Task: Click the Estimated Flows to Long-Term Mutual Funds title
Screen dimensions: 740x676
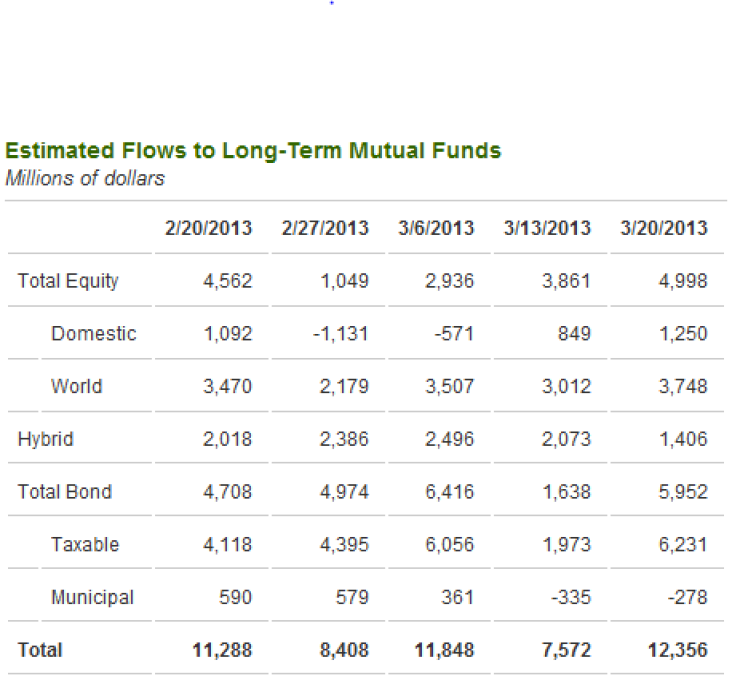Action: (x=253, y=151)
